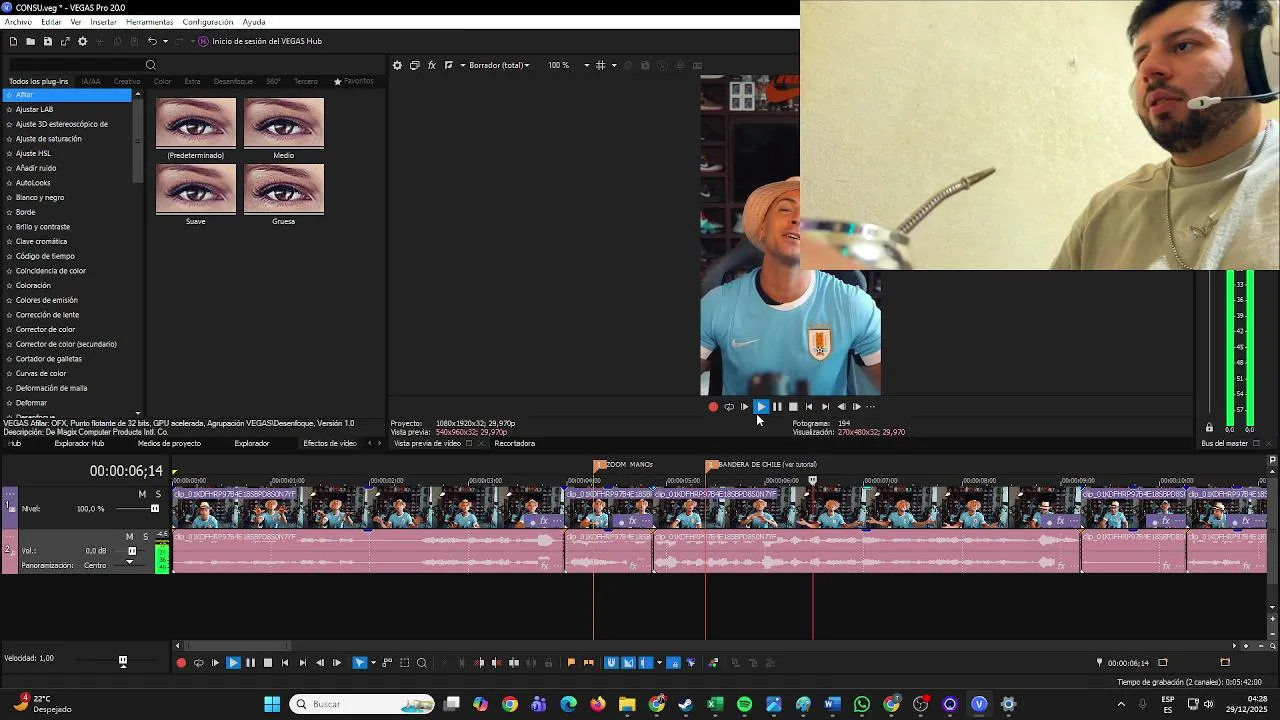Go to start in preview transport
The height and width of the screenshot is (720, 1280).
pyautogui.click(x=809, y=407)
